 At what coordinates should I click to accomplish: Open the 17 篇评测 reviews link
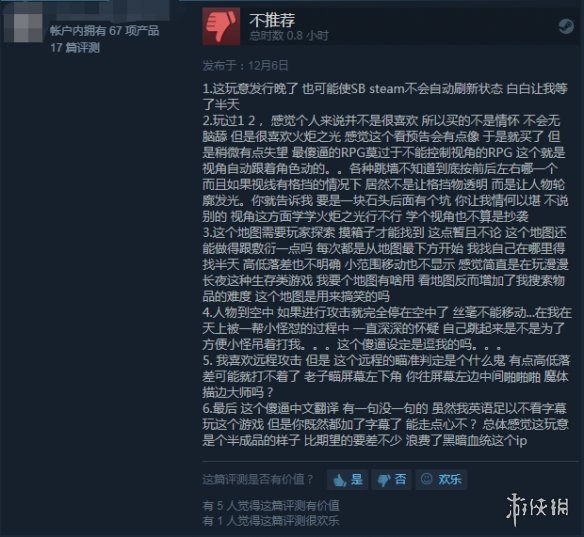75,48
